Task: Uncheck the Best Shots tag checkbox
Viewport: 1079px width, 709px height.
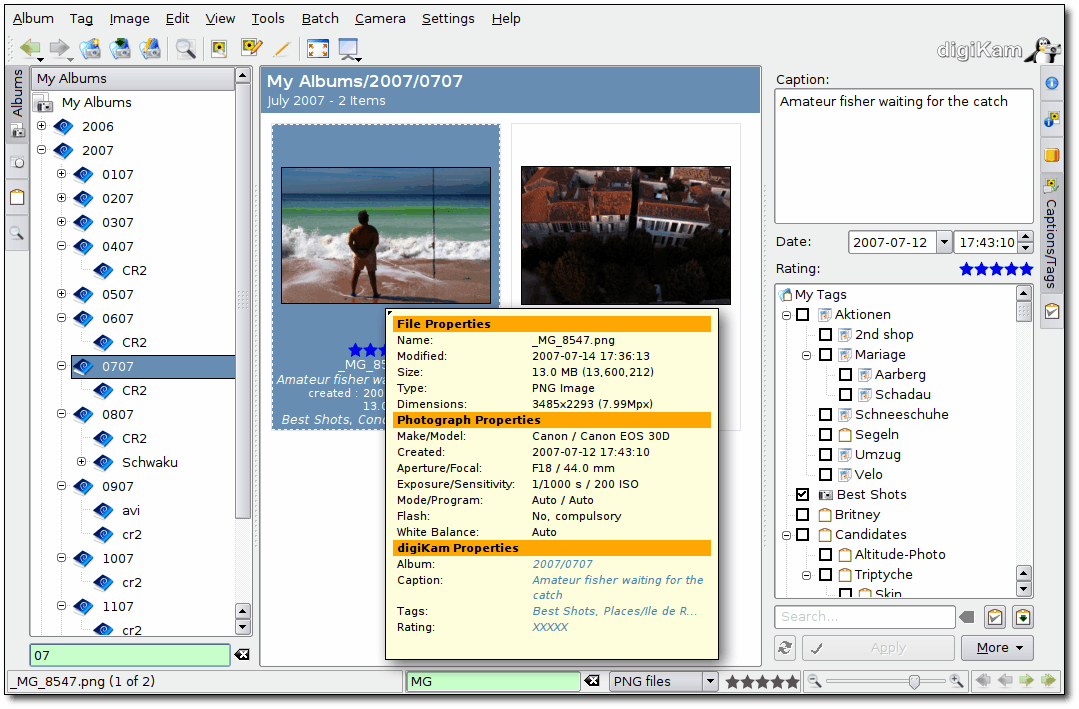Action: pyautogui.click(x=802, y=494)
